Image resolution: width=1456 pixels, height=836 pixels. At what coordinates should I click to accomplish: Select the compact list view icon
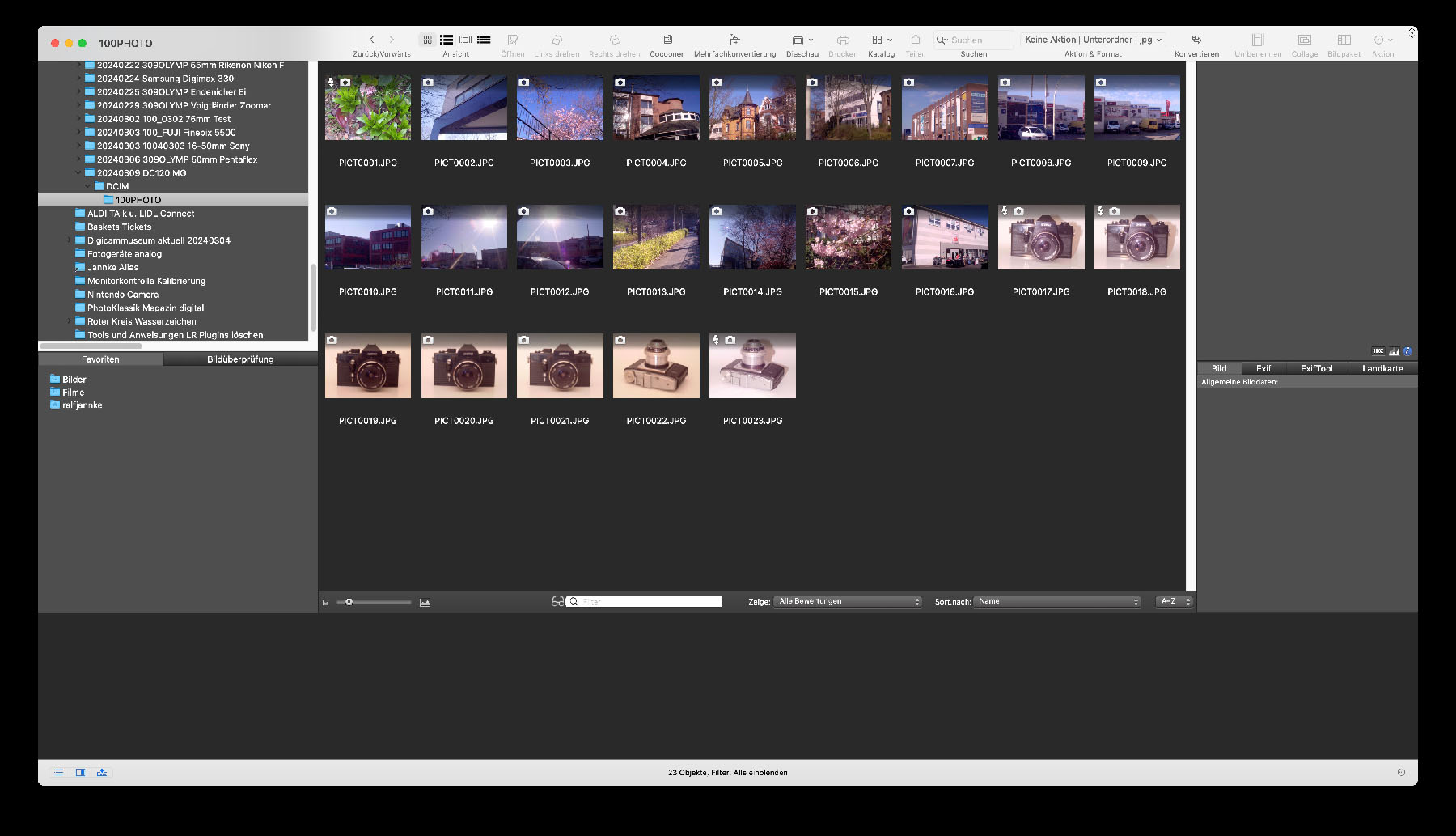(x=484, y=40)
